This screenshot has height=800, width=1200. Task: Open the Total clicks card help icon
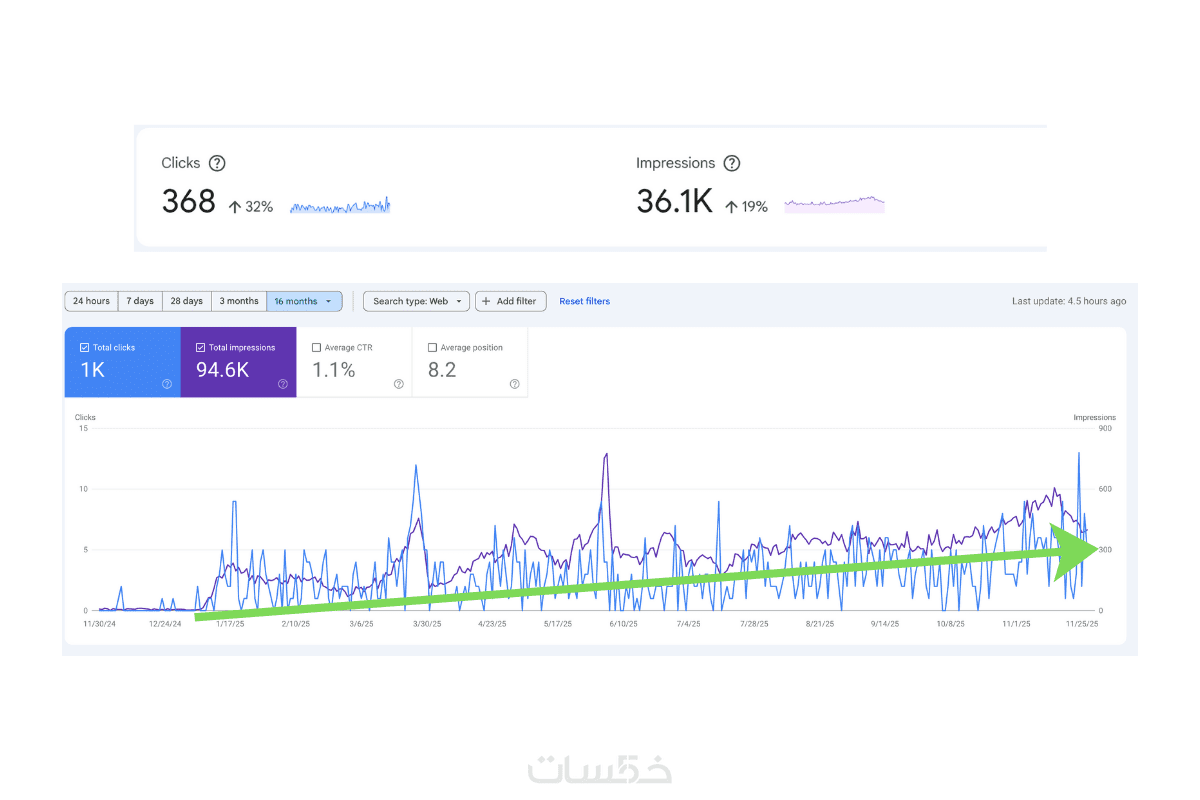tap(167, 383)
